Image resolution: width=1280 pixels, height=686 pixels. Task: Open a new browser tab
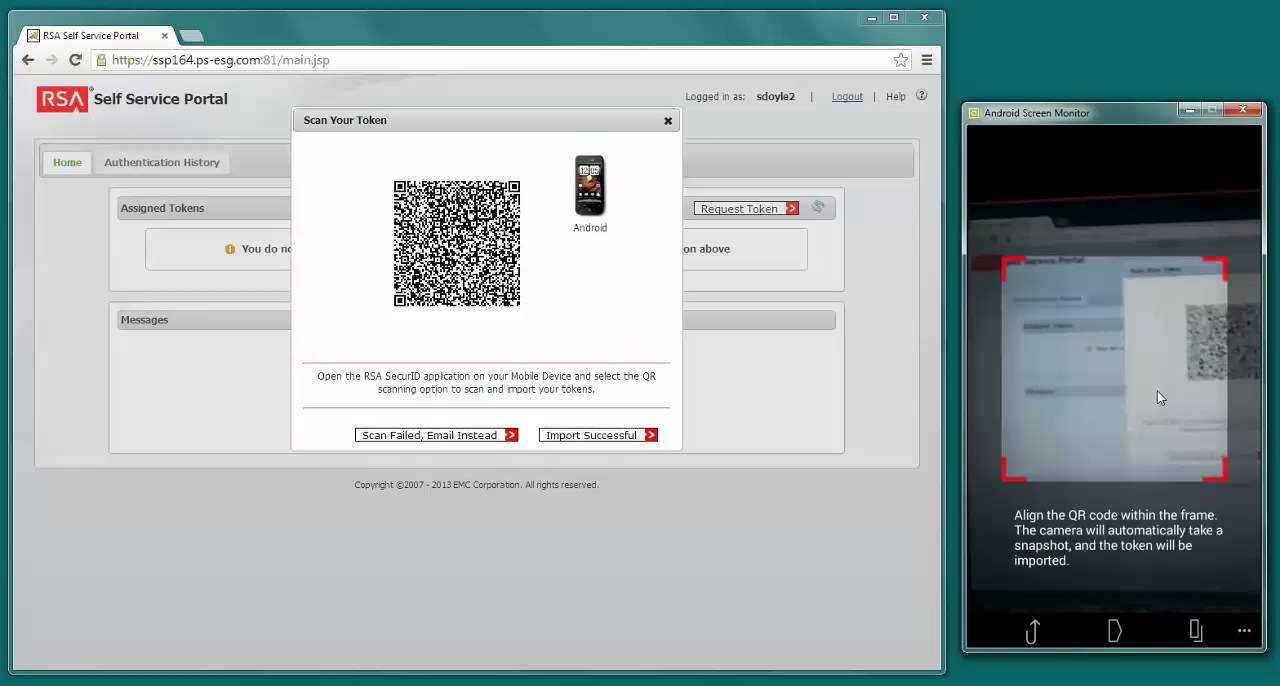(191, 36)
